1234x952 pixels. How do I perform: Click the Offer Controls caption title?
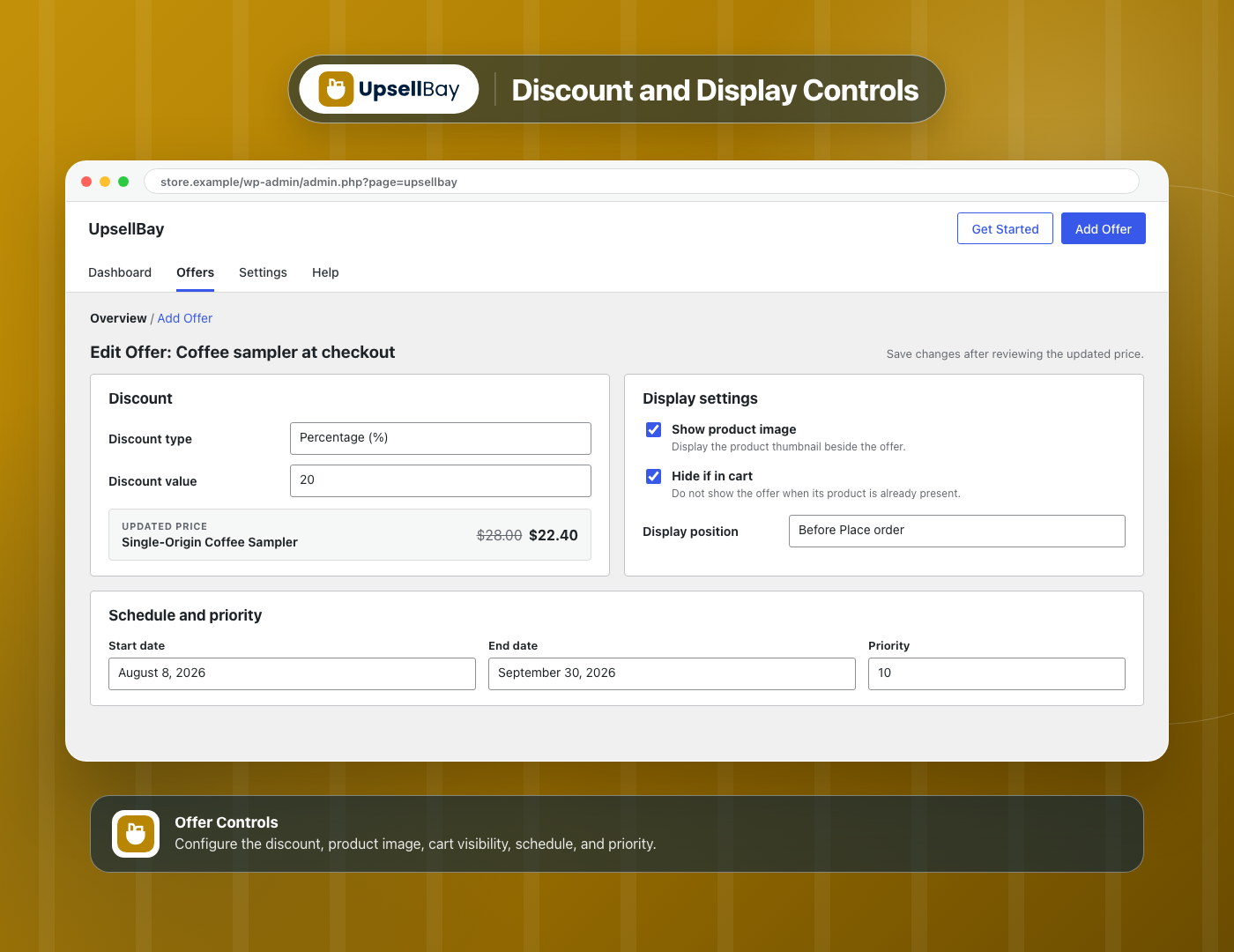click(227, 822)
